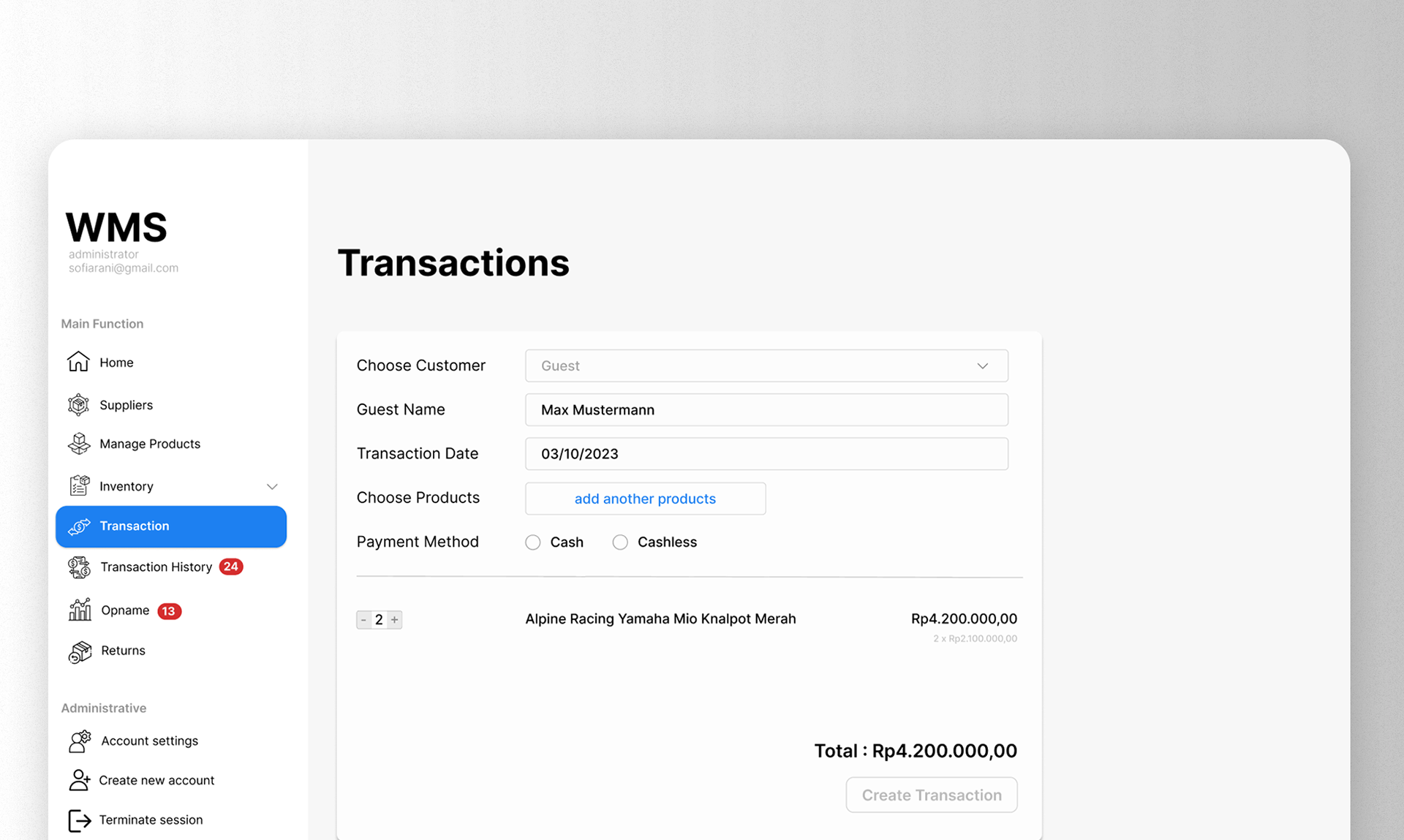Click the Guest Name input field
This screenshot has width=1404, height=840.
[x=766, y=410]
